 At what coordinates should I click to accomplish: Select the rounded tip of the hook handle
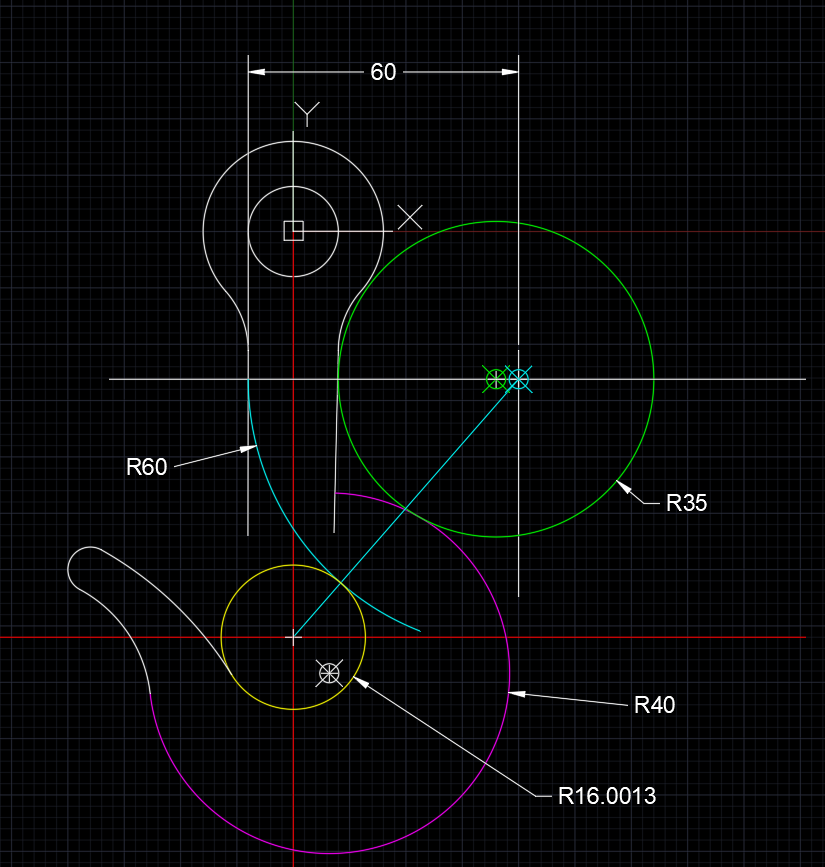82,565
